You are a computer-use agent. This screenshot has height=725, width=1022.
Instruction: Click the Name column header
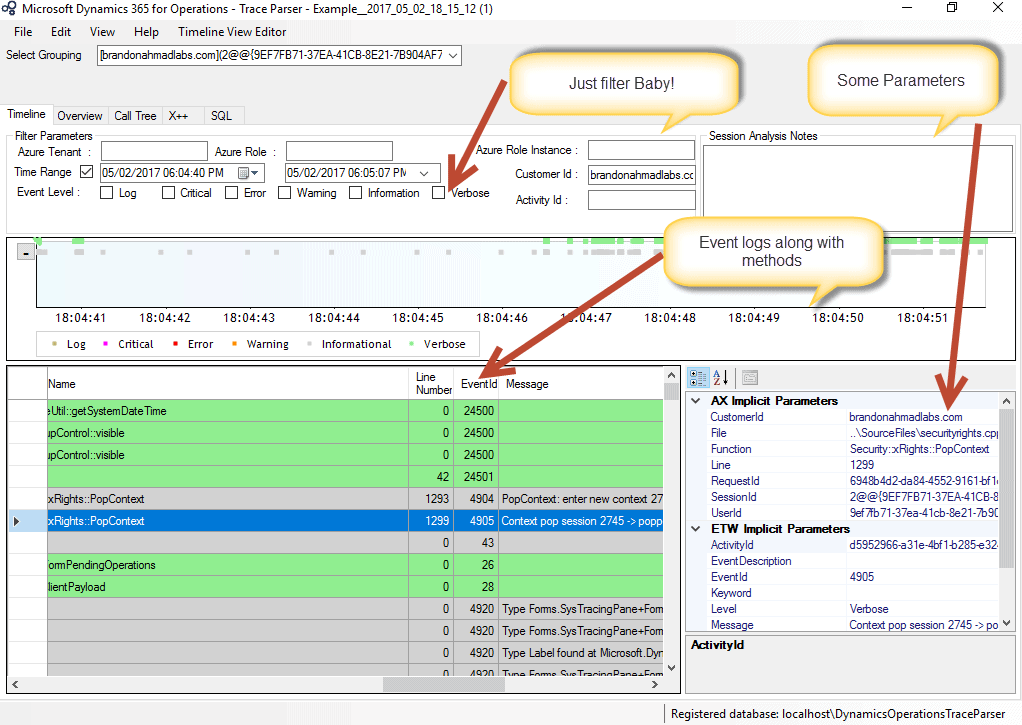(227, 384)
